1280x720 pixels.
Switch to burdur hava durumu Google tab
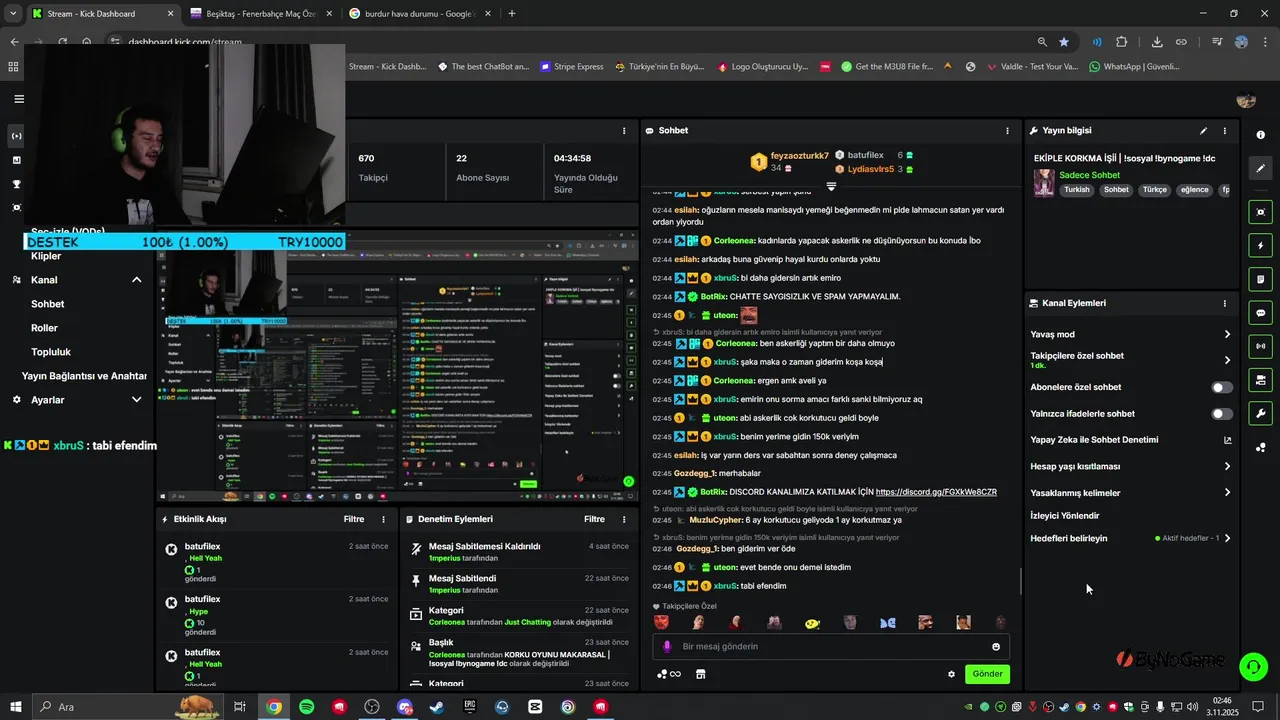(x=420, y=14)
